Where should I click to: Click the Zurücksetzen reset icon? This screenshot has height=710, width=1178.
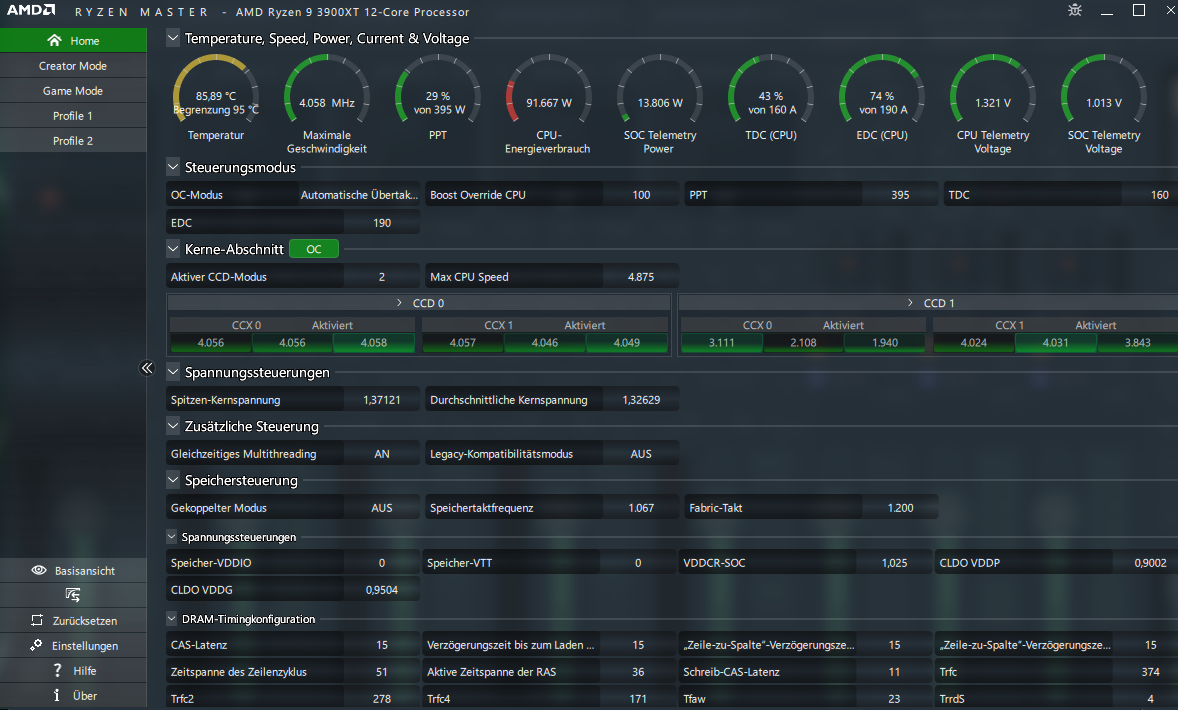pos(37,621)
